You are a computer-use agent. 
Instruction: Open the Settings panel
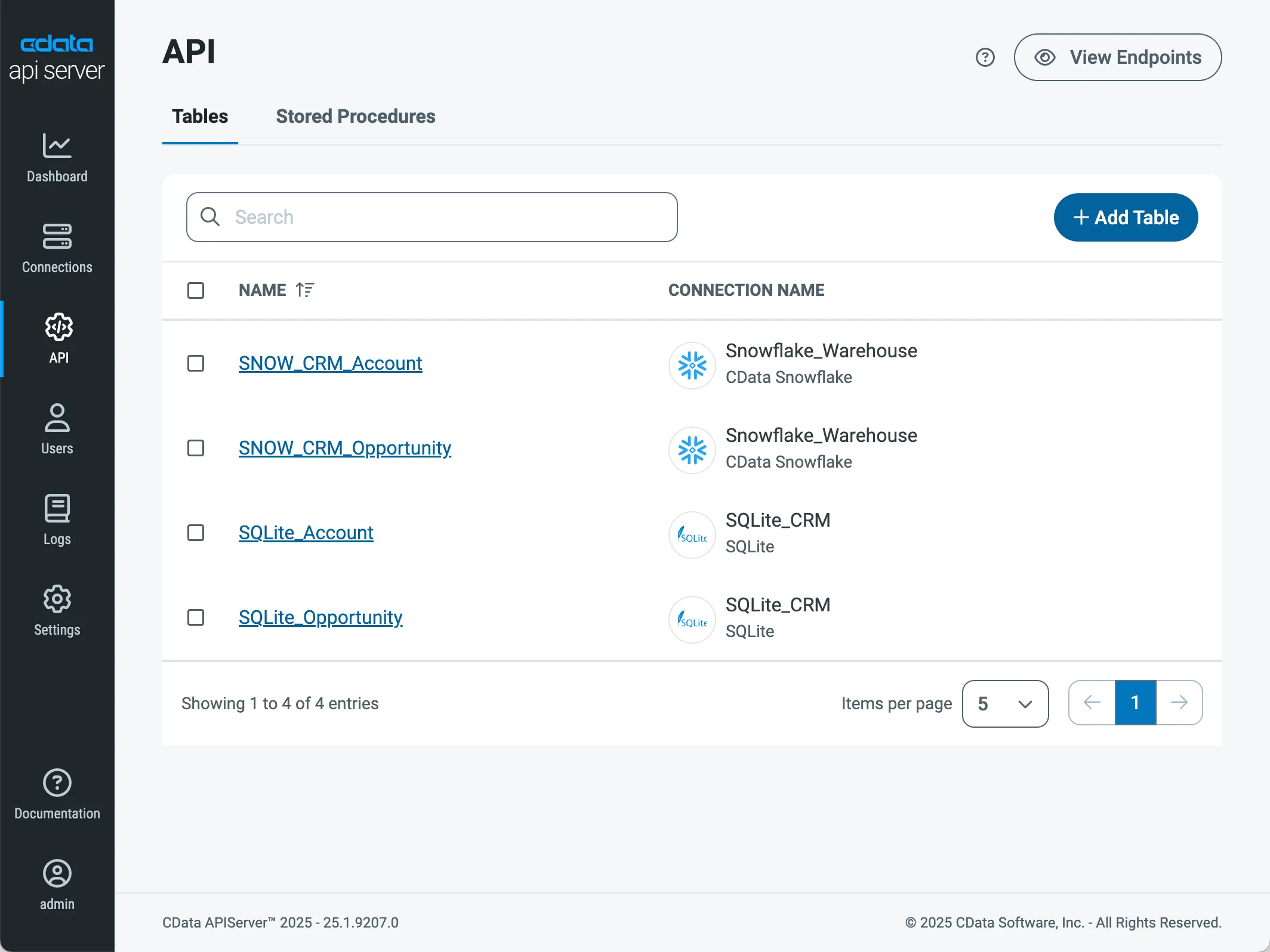57,610
